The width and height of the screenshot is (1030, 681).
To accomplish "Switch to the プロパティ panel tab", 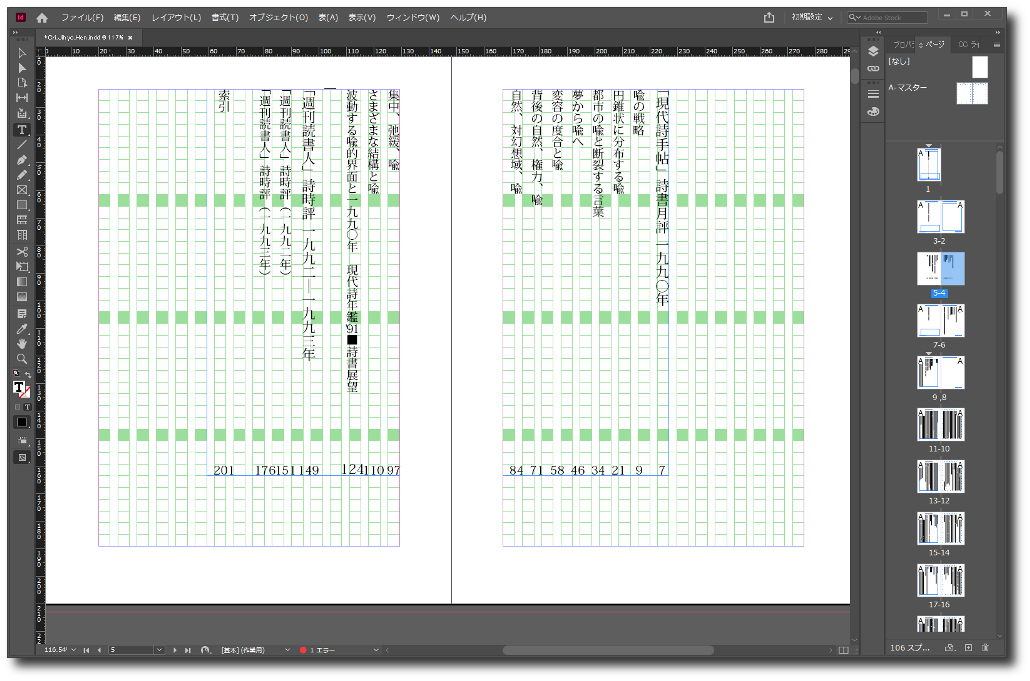I will (x=901, y=44).
